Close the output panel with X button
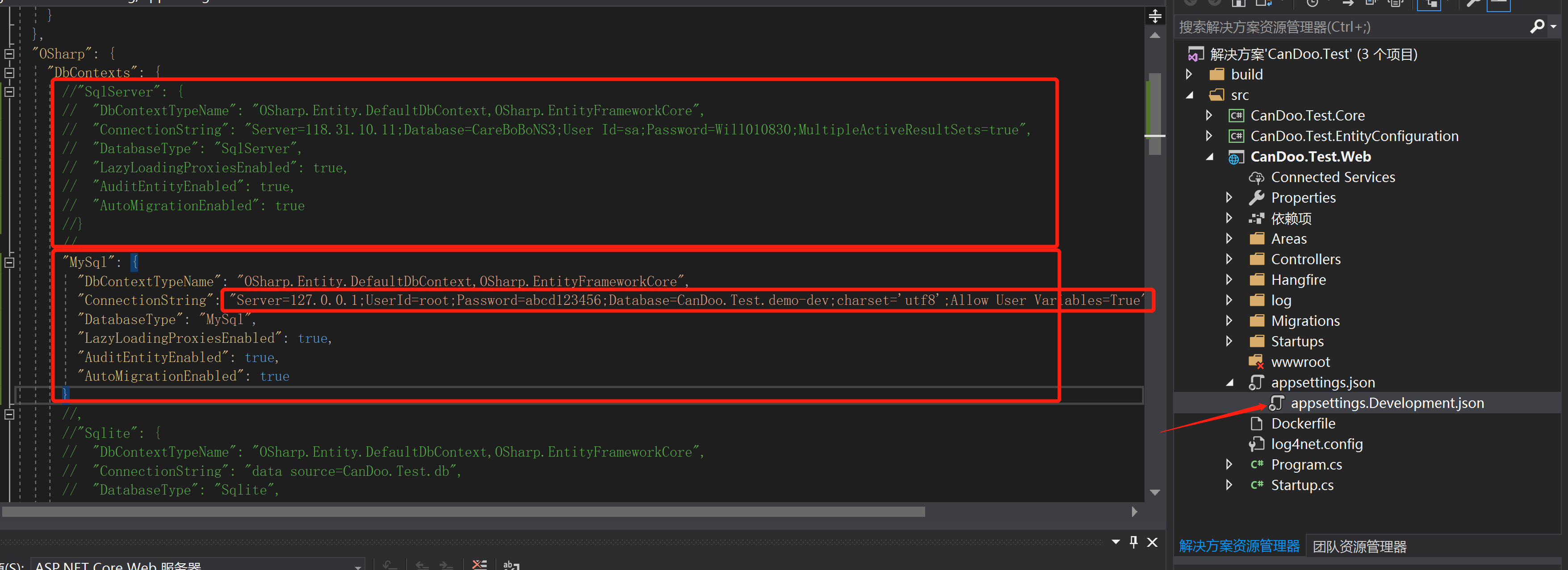This screenshot has height=570, width=1568. (1152, 542)
